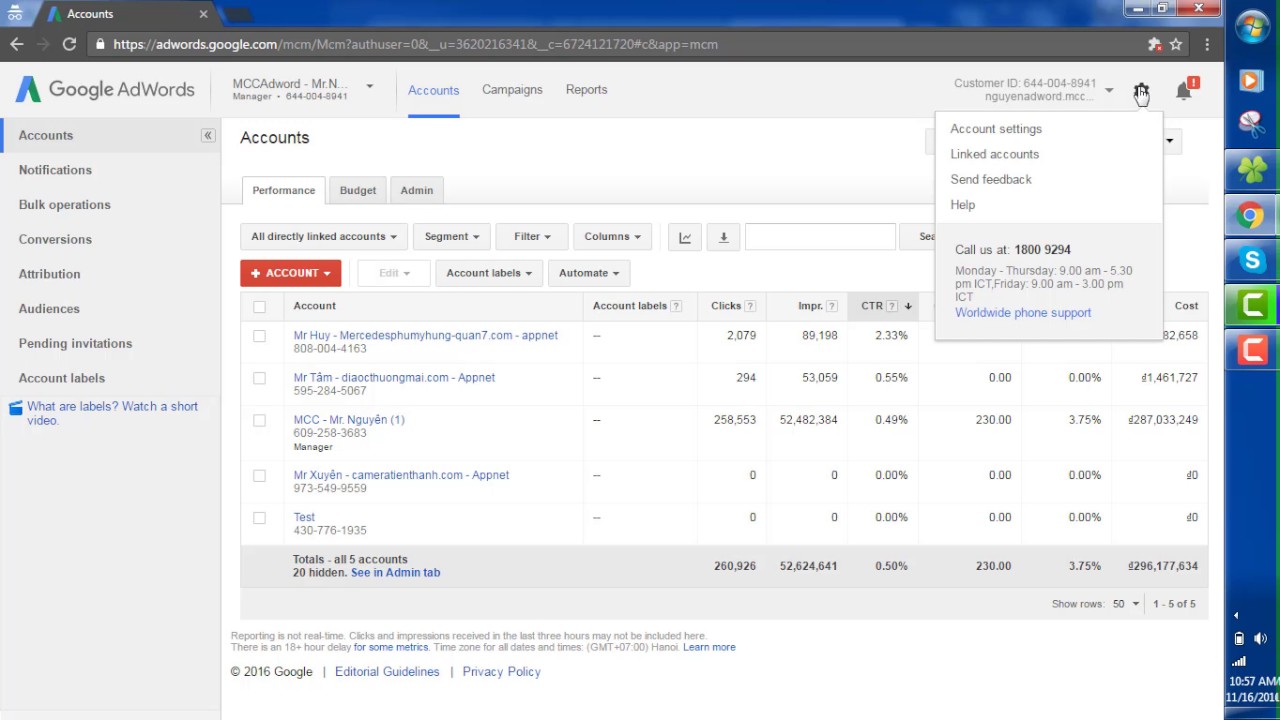Click the volume icon in tray

pyautogui.click(x=1262, y=638)
